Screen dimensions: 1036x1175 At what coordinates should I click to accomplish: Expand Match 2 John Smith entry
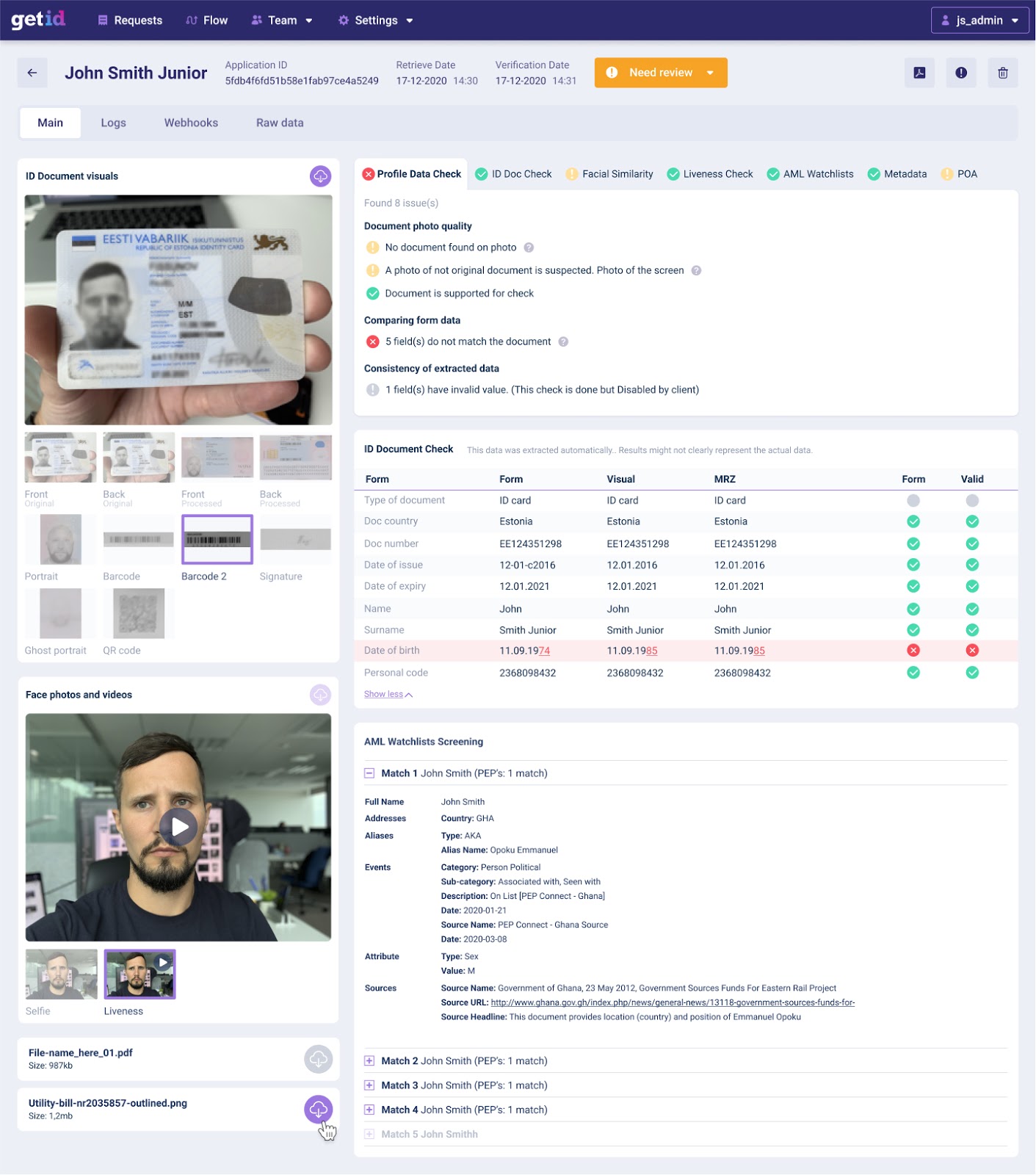[x=369, y=1060]
